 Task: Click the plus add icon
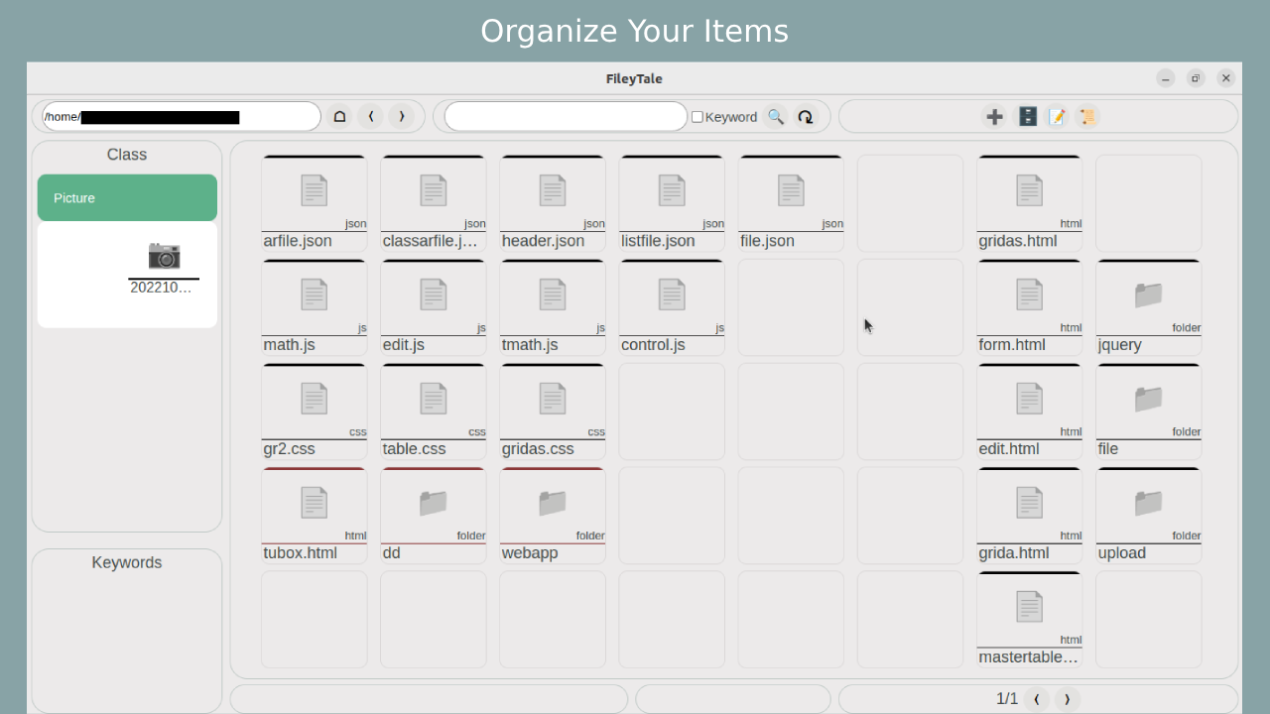pos(994,116)
